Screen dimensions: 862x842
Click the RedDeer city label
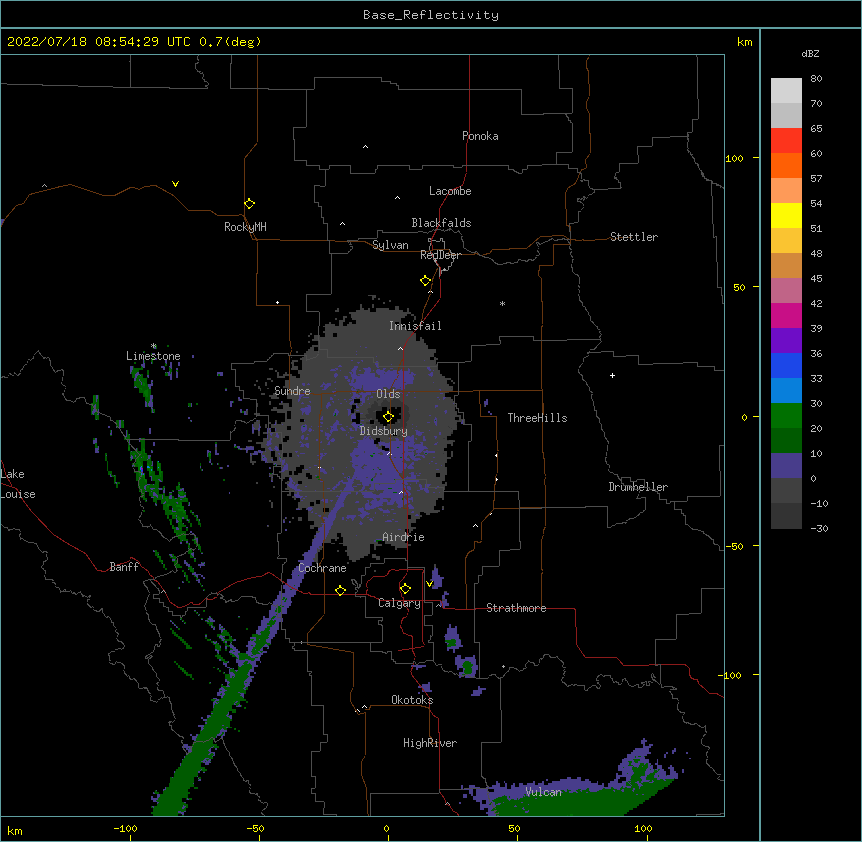(440, 255)
